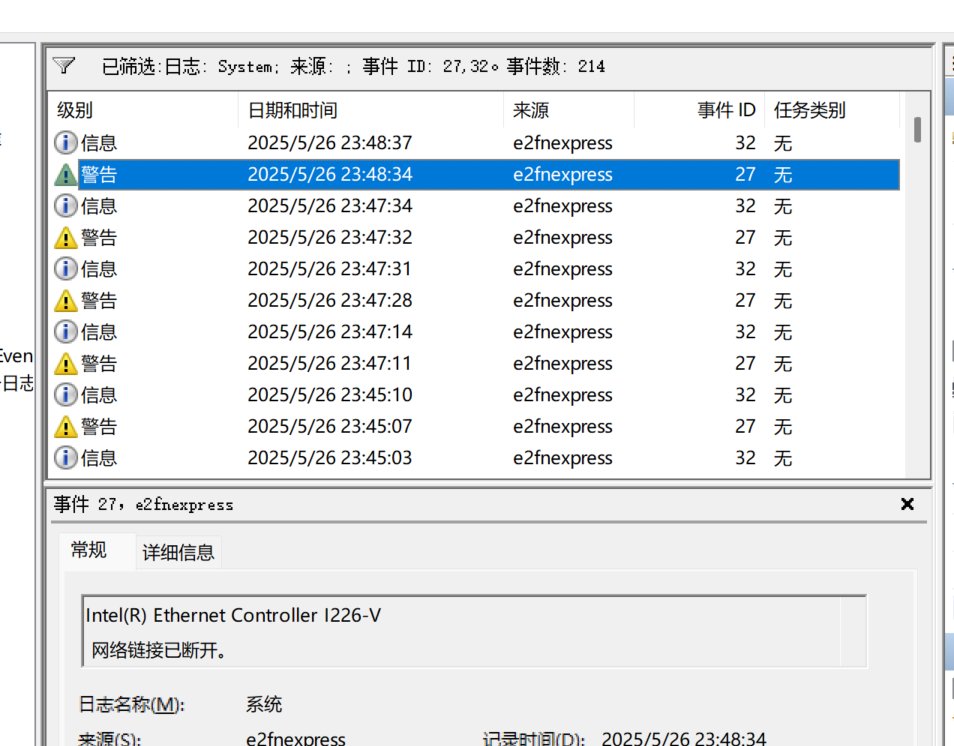The width and height of the screenshot is (954, 746).
Task: Click the info icon on the 23:45:03 row
Action: tap(66, 458)
